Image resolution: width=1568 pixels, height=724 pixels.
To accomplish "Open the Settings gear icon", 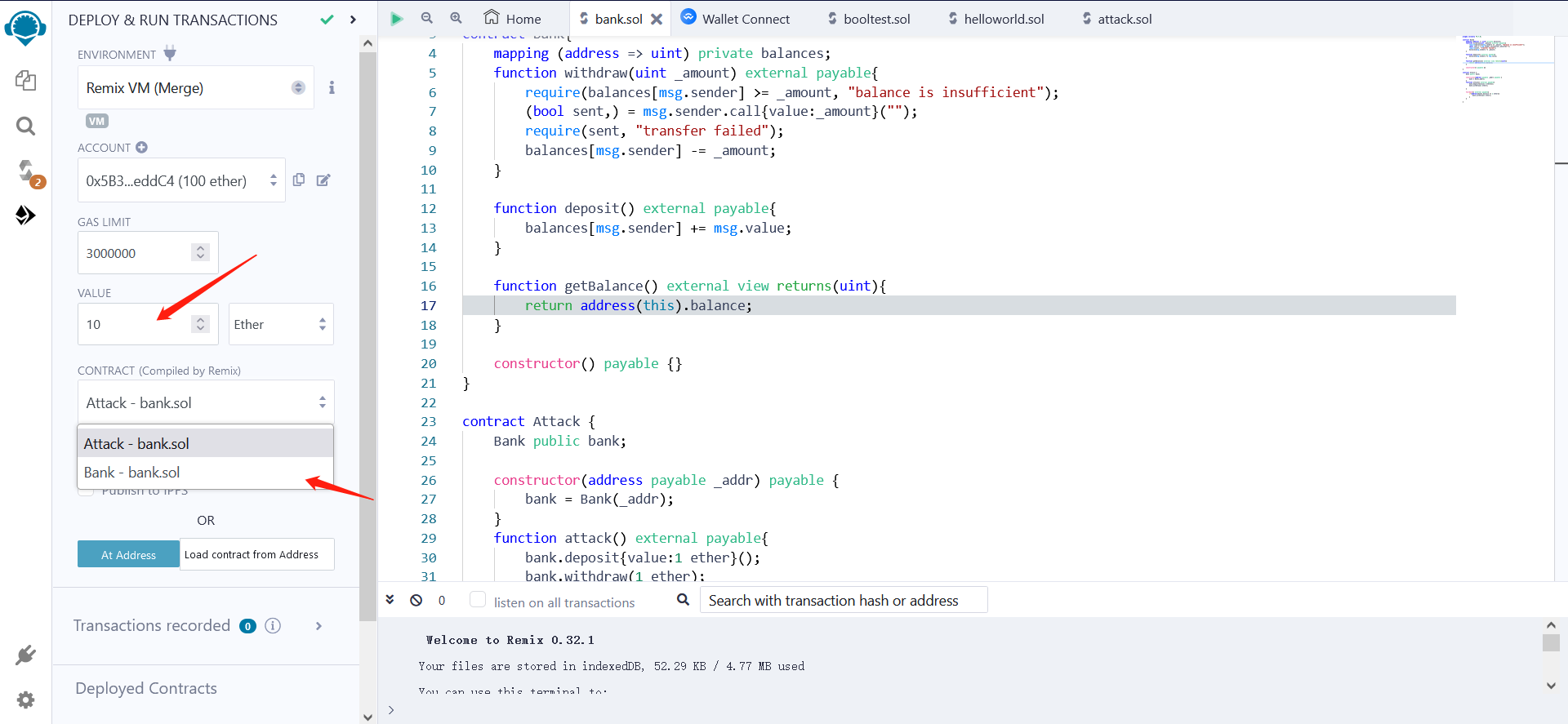I will tap(25, 700).
